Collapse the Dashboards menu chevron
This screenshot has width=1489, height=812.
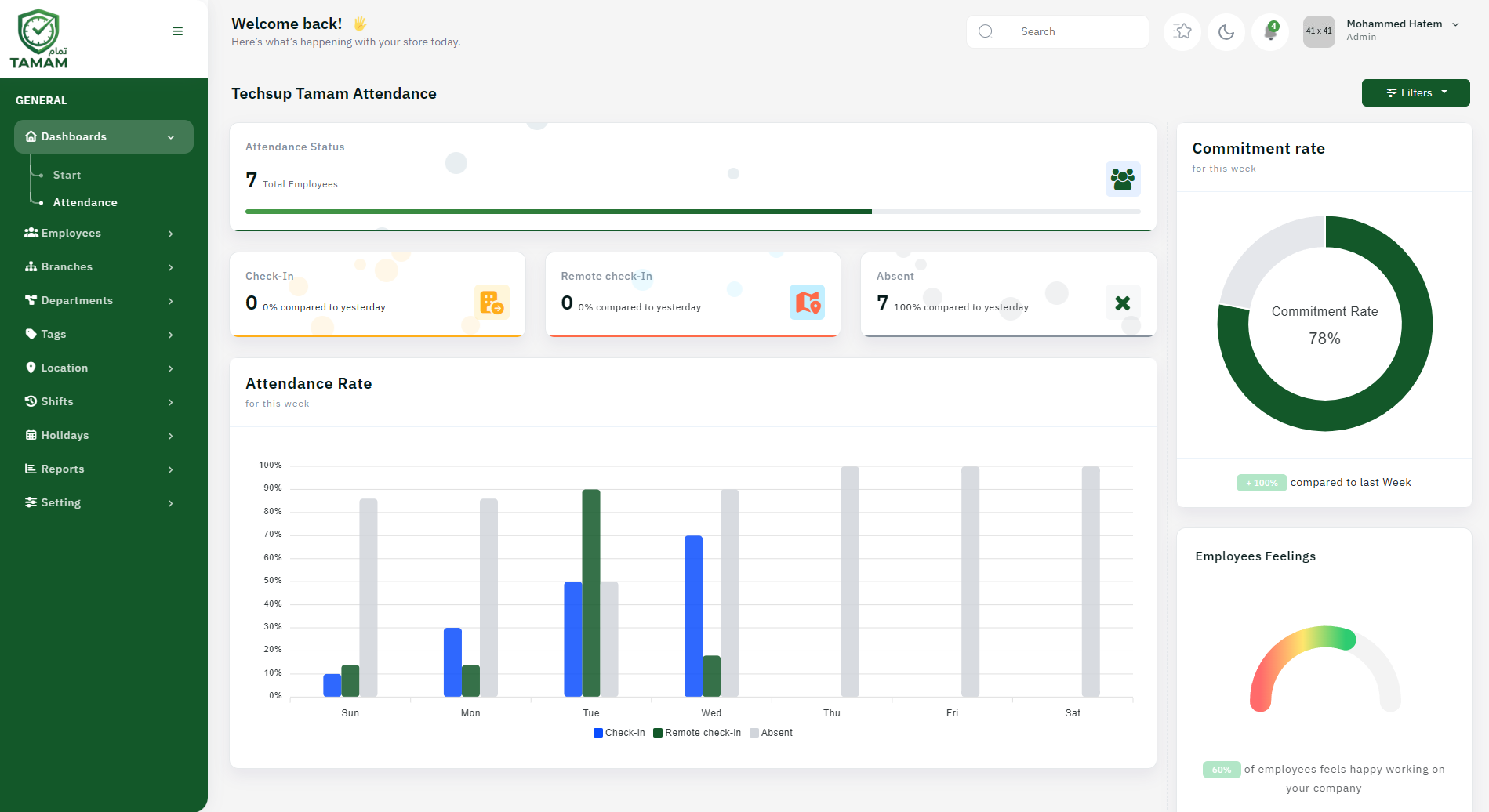(171, 136)
